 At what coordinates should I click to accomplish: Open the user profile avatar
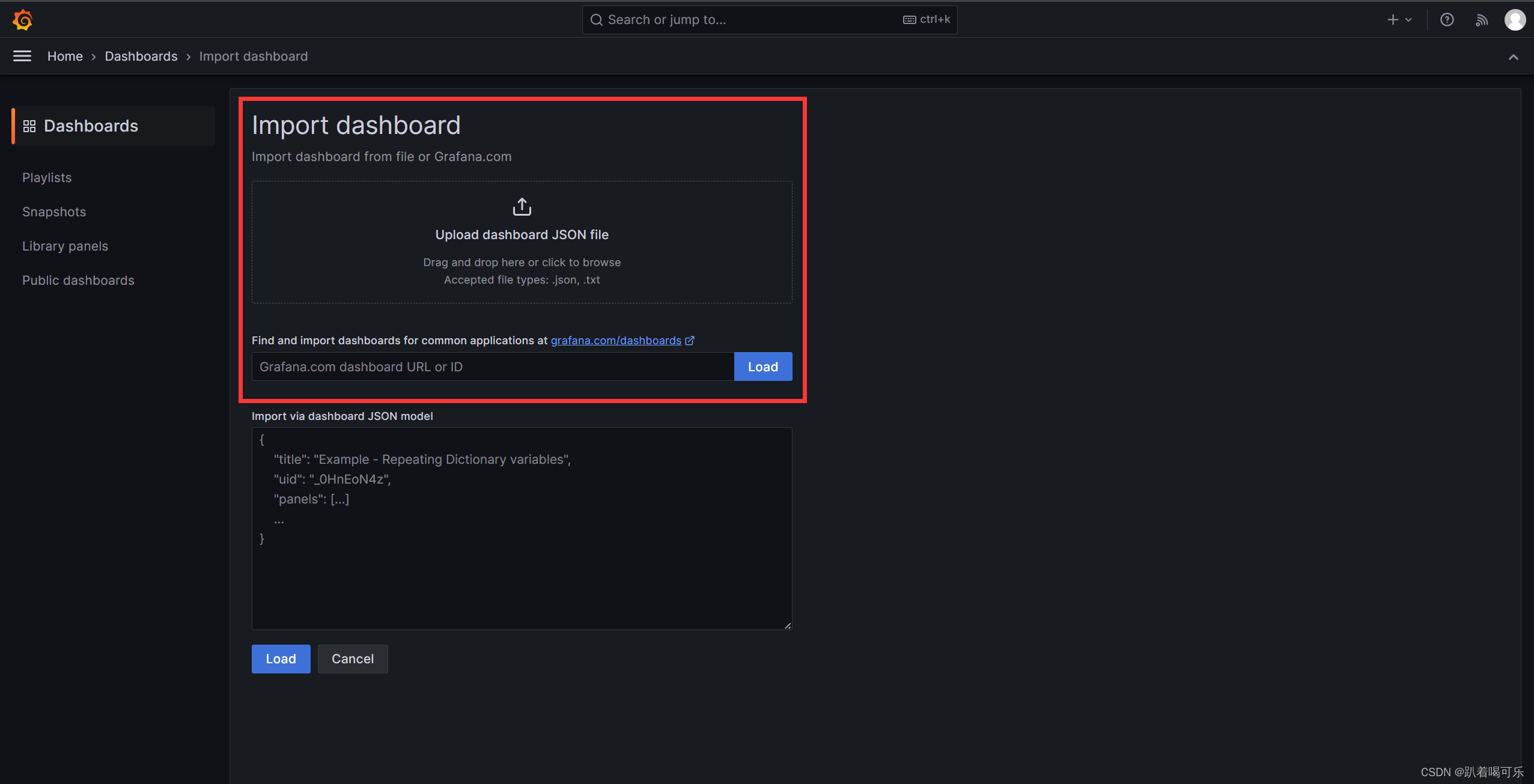click(1515, 20)
